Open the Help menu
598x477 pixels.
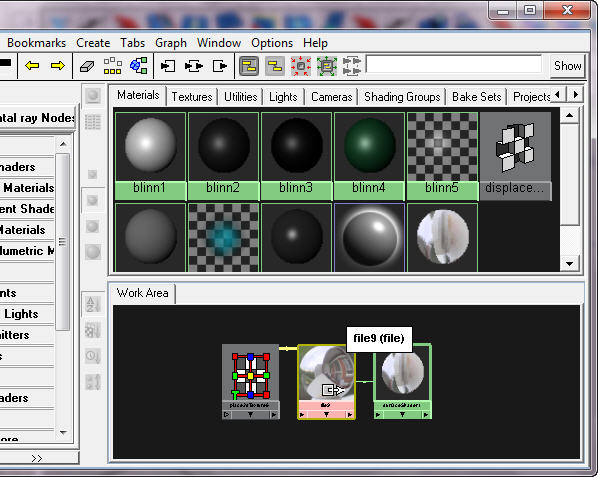(x=315, y=43)
